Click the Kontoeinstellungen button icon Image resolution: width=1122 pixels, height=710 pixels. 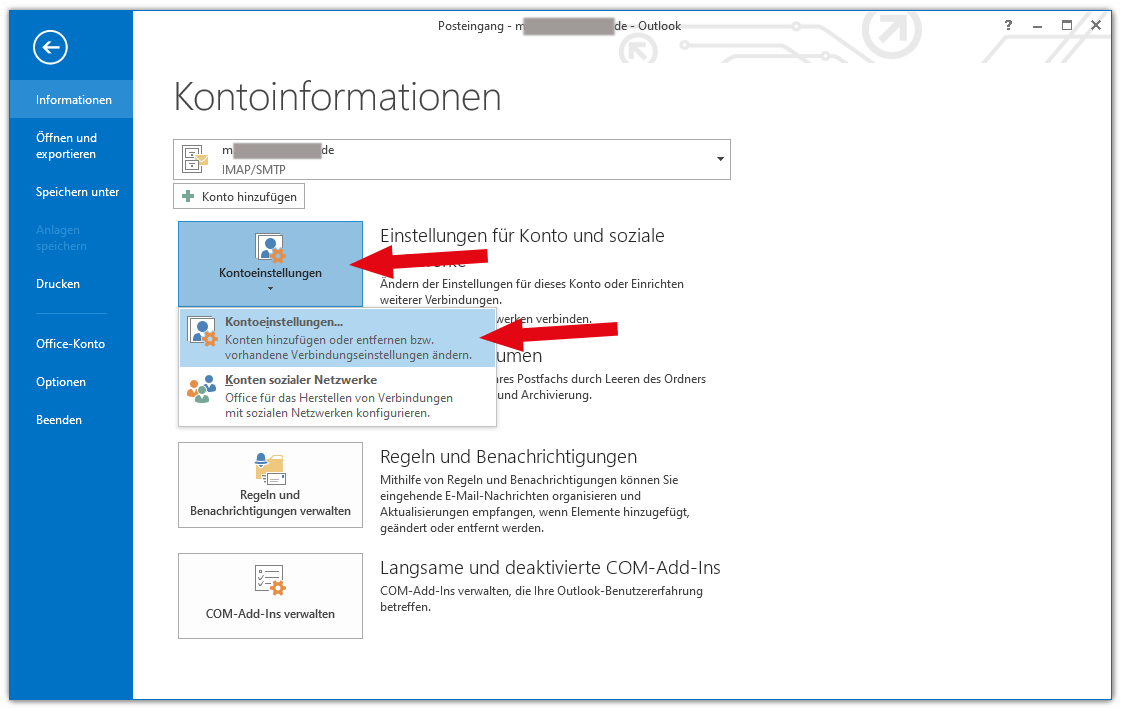pos(270,248)
